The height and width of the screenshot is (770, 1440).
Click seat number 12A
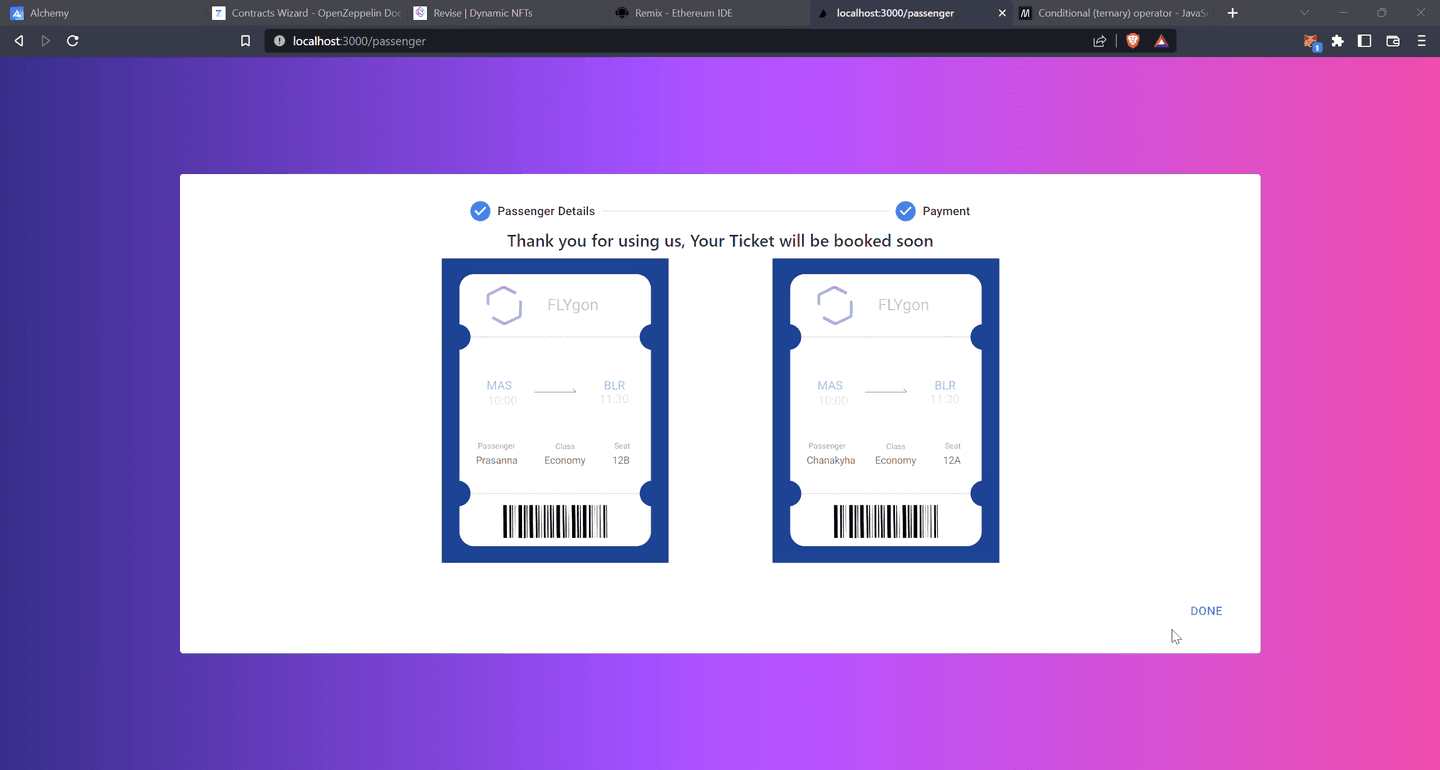pyautogui.click(x=952, y=460)
